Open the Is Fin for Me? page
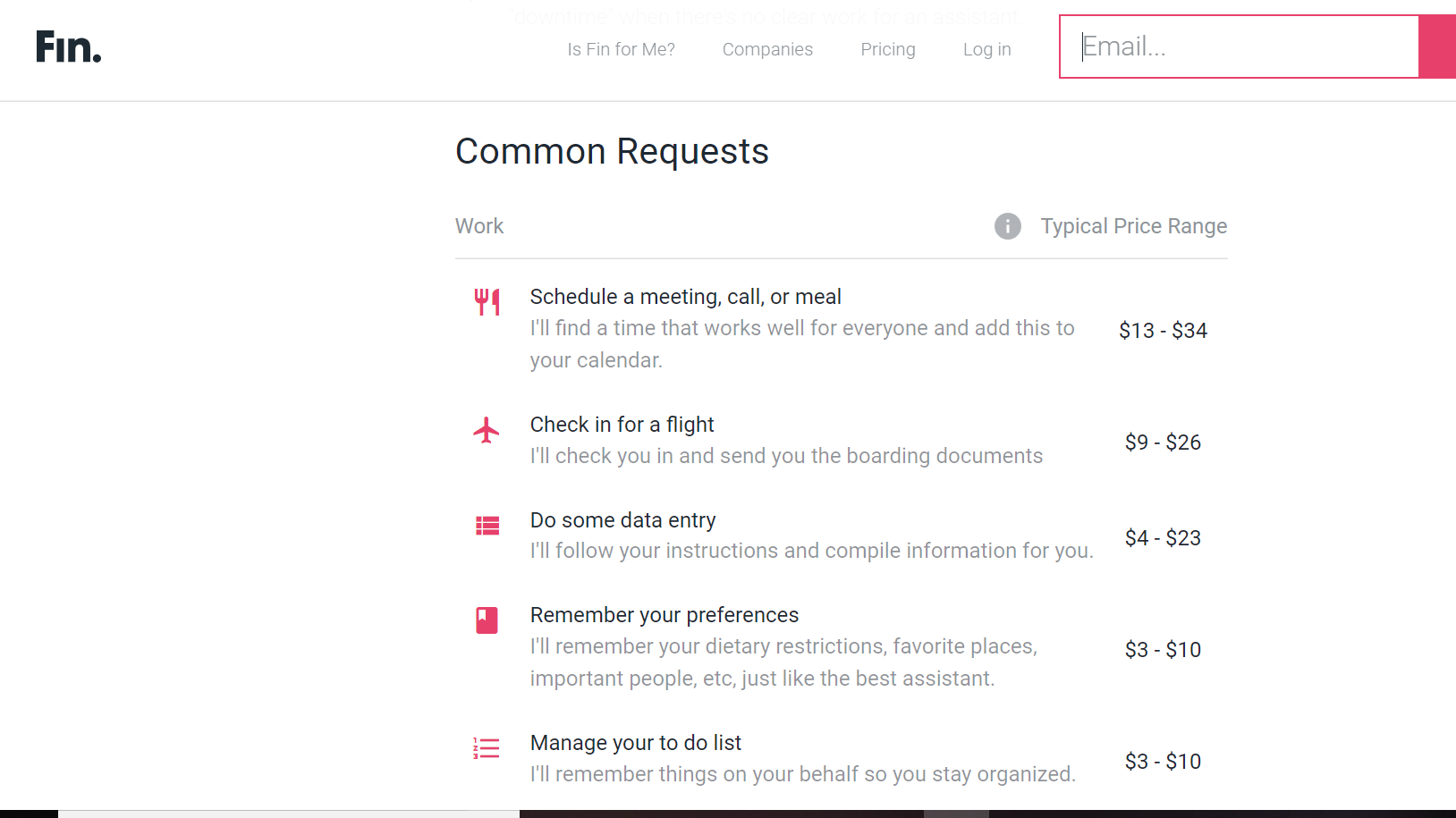 click(x=621, y=49)
